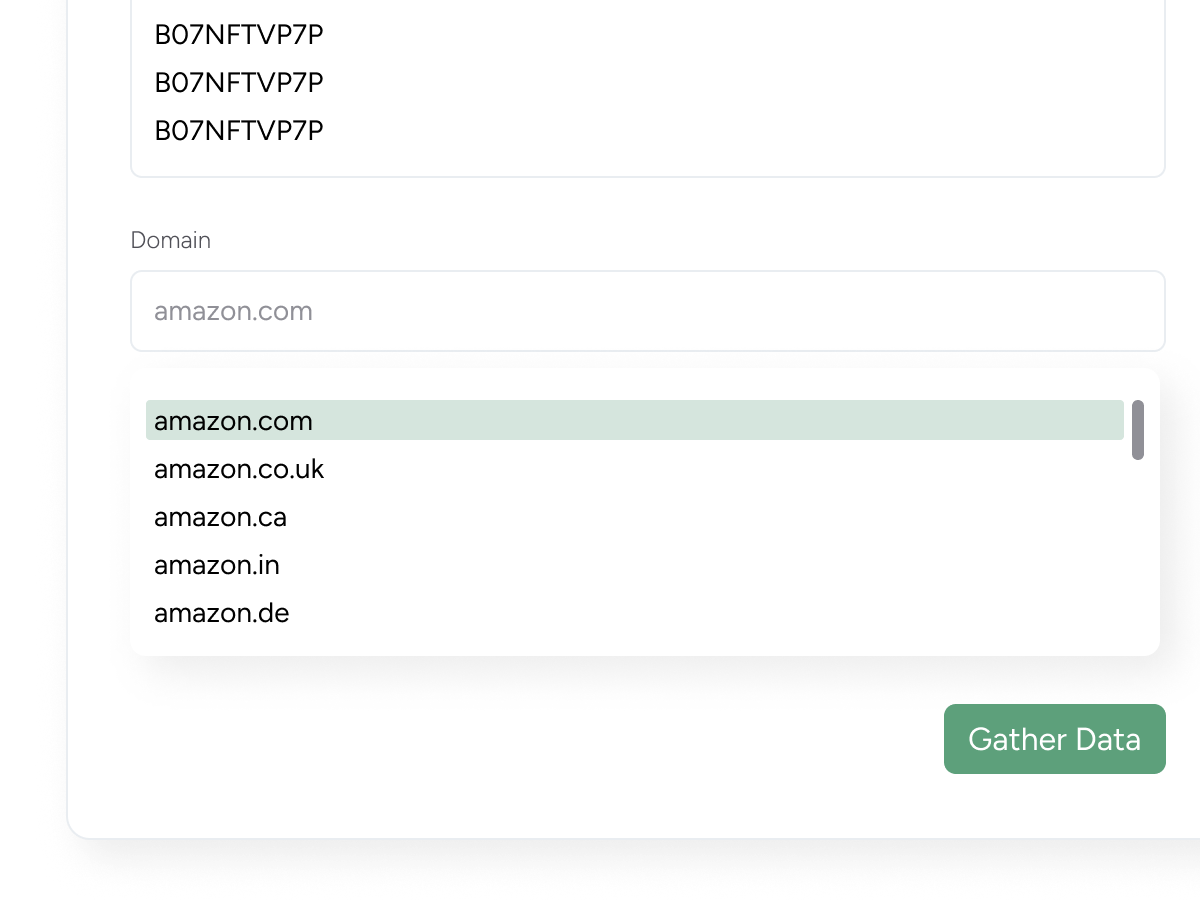Pick the amazon.ca domain option
The image size is (1200, 900).
click(x=220, y=517)
